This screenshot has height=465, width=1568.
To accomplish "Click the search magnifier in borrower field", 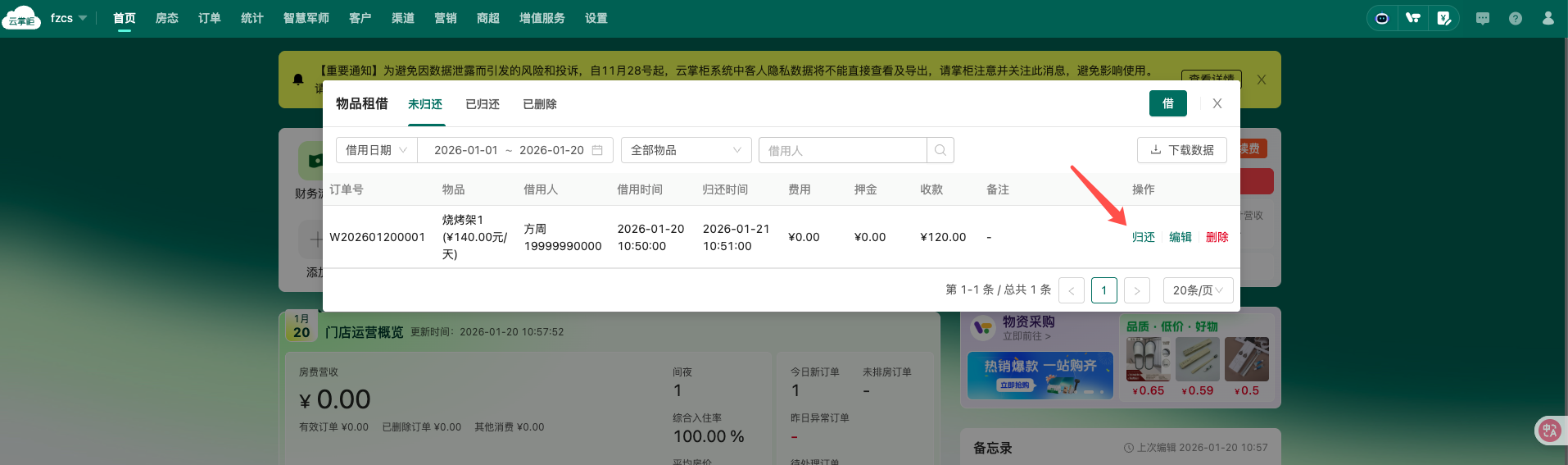I will (940, 150).
